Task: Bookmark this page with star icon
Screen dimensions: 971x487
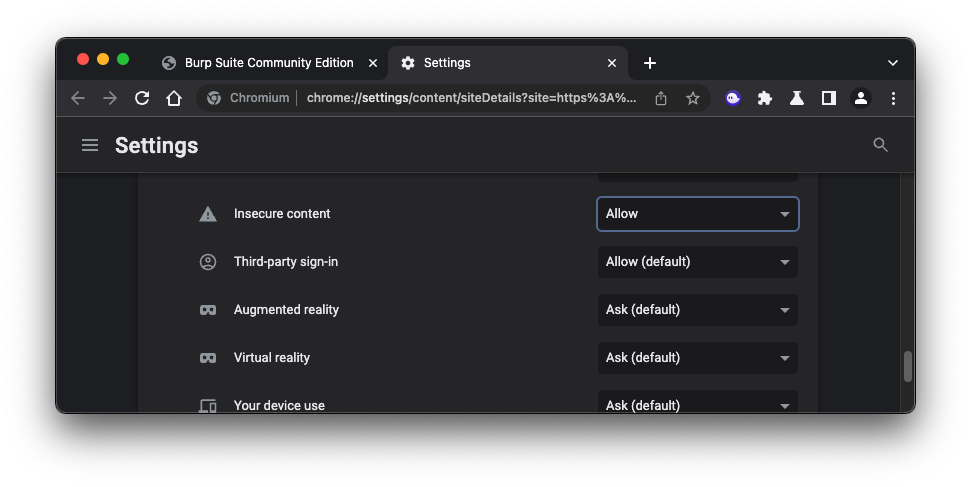Action: point(692,98)
